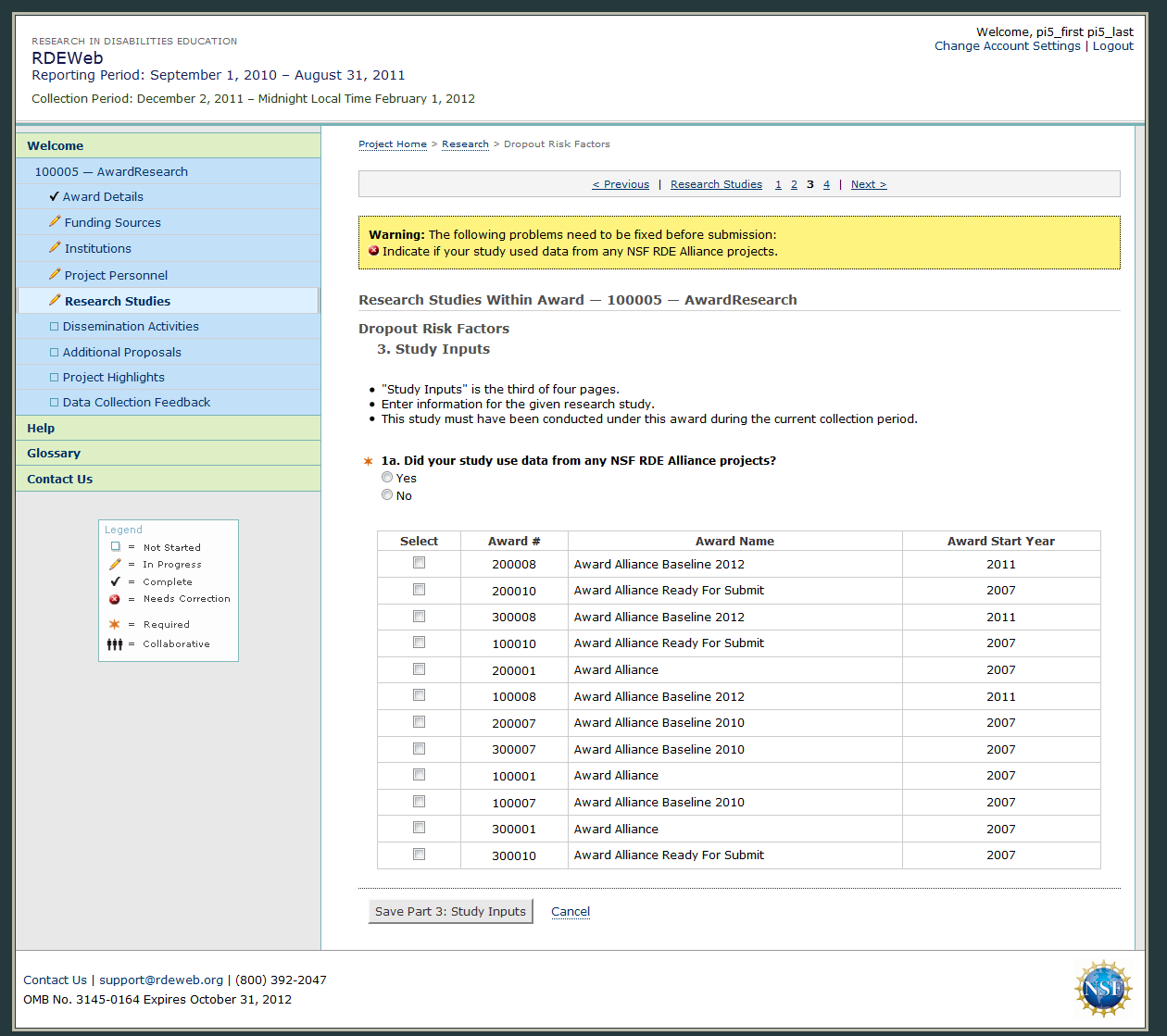Click the Cancel link
The height and width of the screenshot is (1036, 1167).
[571, 911]
